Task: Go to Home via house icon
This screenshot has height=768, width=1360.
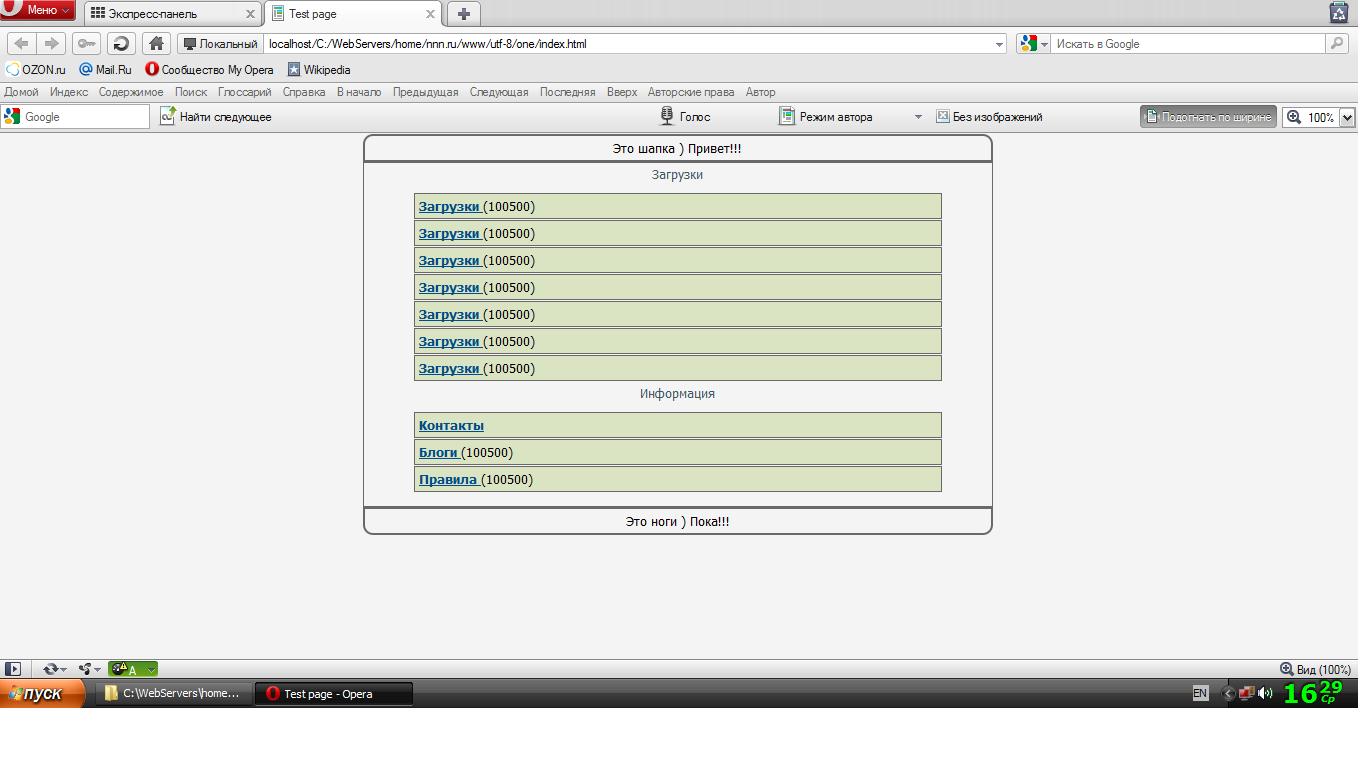Action: [156, 43]
